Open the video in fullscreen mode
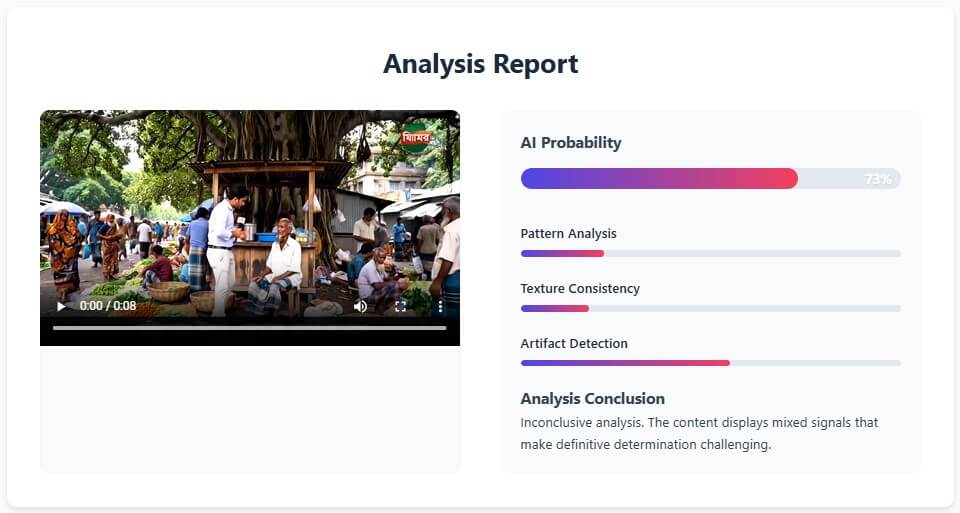The image size is (960, 513). point(400,306)
